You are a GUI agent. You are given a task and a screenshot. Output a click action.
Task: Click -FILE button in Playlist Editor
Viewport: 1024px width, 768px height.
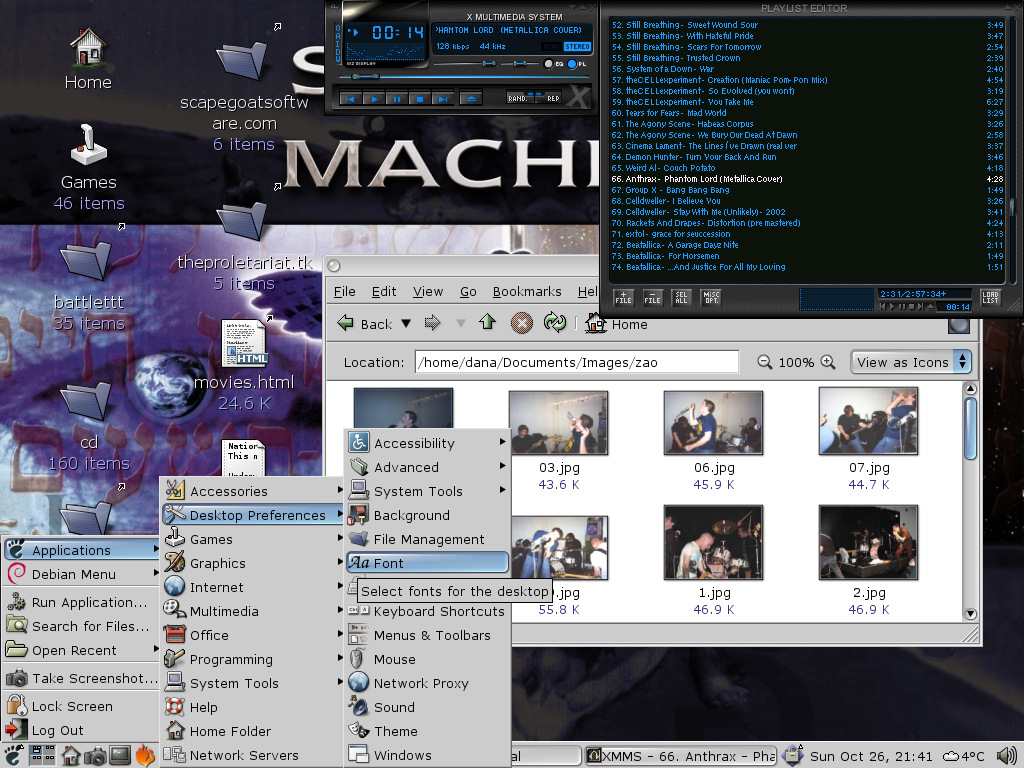[652, 298]
